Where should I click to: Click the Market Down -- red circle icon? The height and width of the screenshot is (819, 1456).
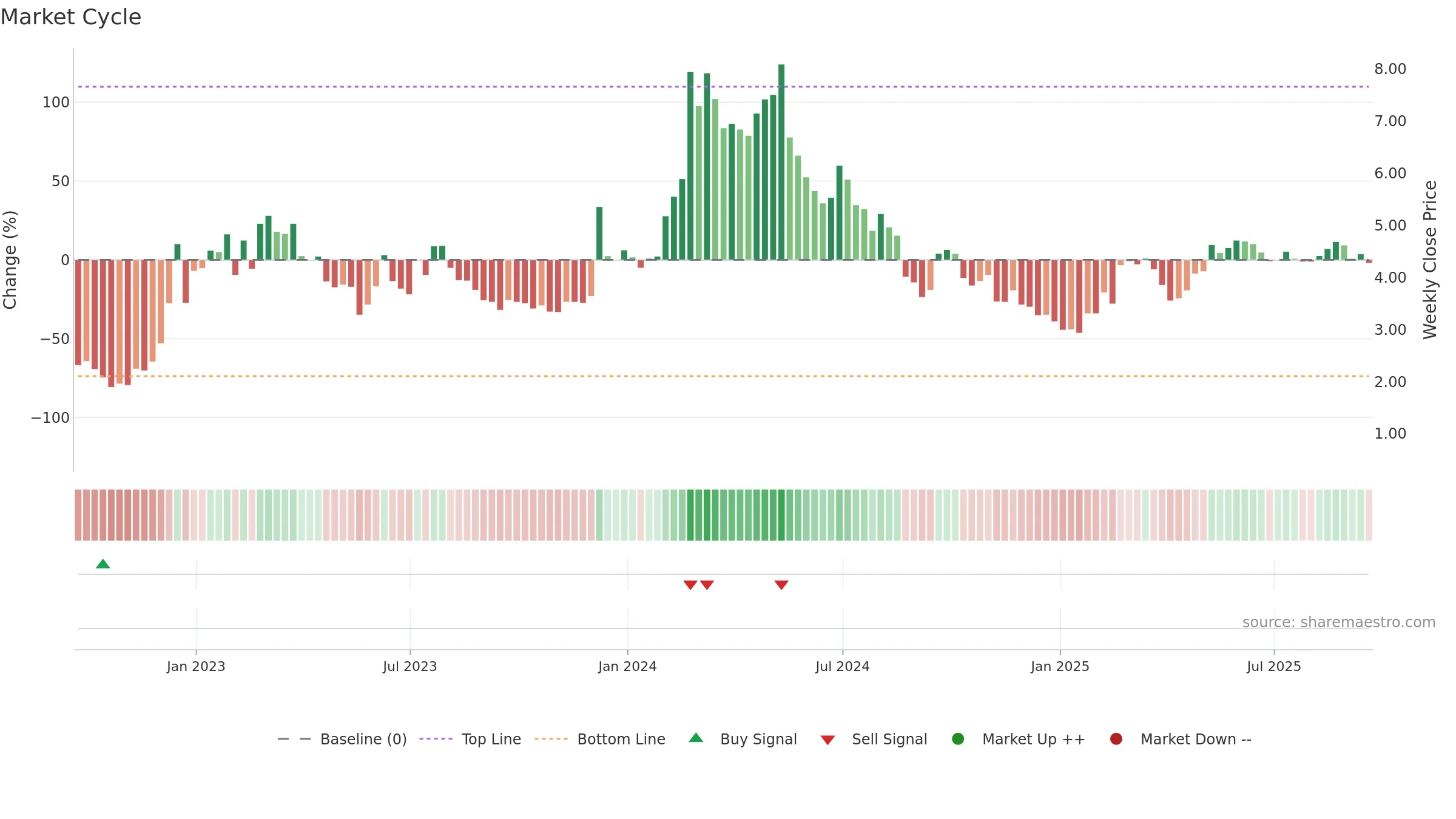1116,739
